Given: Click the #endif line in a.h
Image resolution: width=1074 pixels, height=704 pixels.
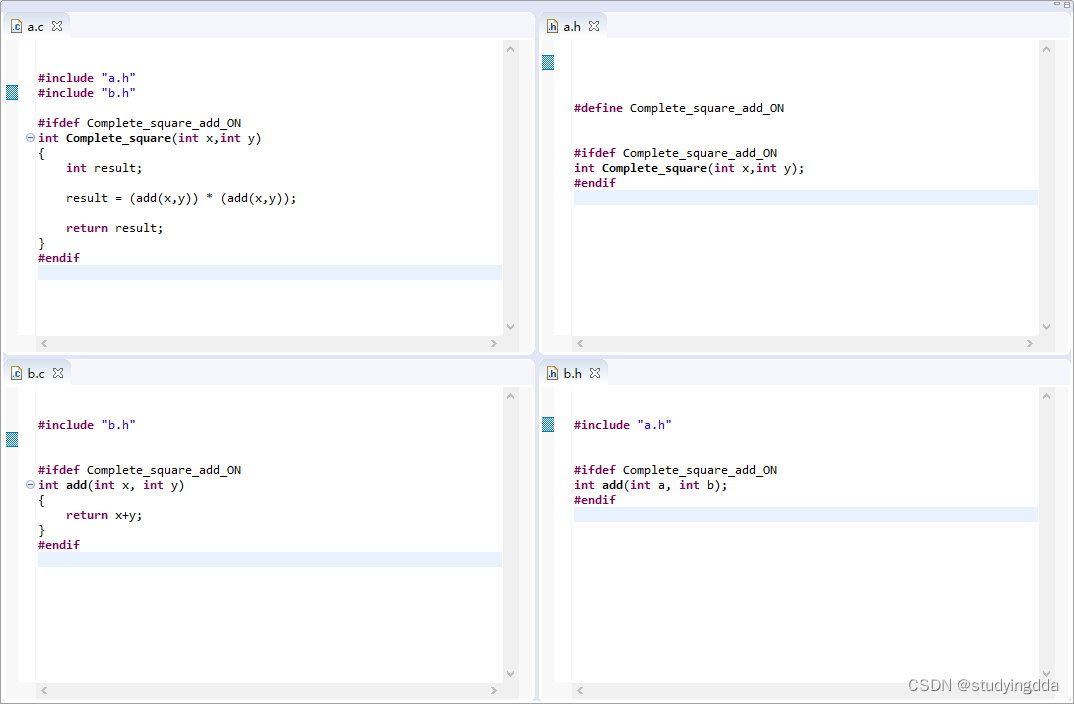Looking at the screenshot, I should [x=595, y=184].
